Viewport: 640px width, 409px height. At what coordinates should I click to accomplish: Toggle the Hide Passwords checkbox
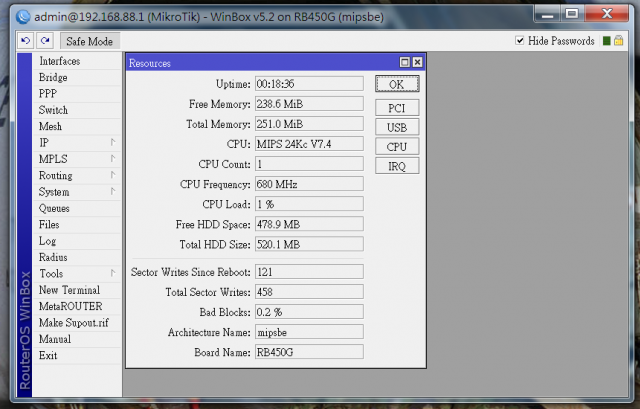click(x=520, y=40)
